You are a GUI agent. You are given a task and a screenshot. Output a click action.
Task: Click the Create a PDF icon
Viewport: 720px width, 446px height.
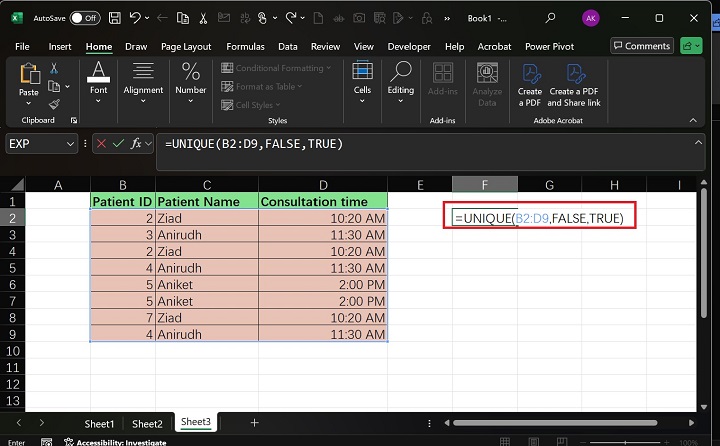click(x=530, y=75)
